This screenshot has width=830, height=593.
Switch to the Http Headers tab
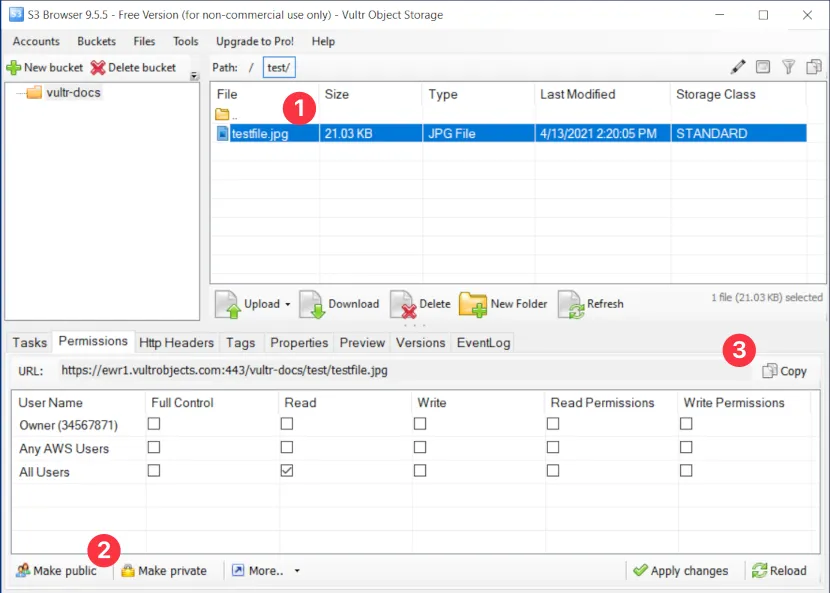pyautogui.click(x=176, y=343)
